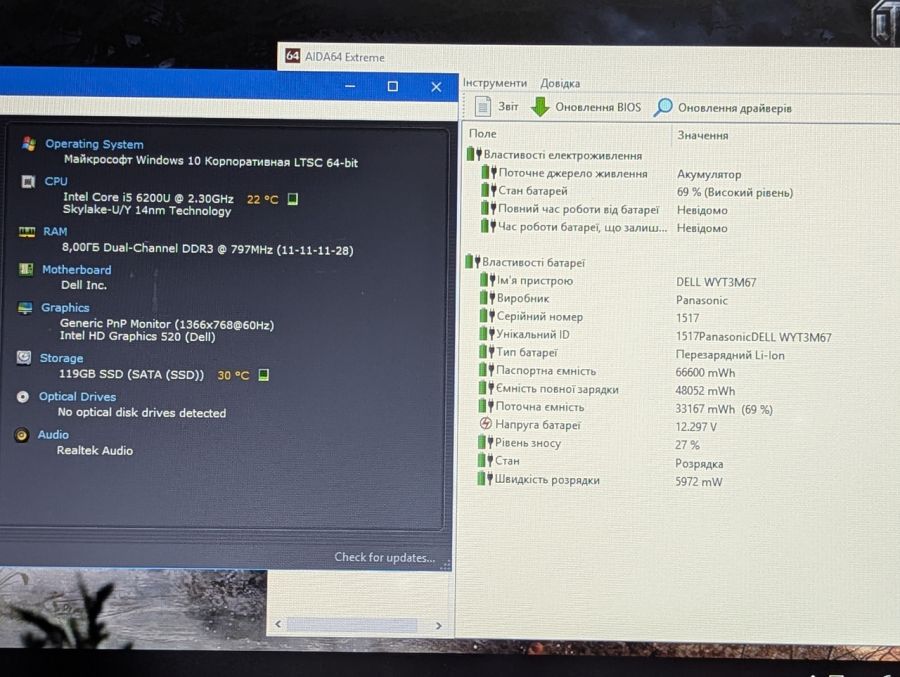Select the Серійний номер row

(x=589, y=316)
